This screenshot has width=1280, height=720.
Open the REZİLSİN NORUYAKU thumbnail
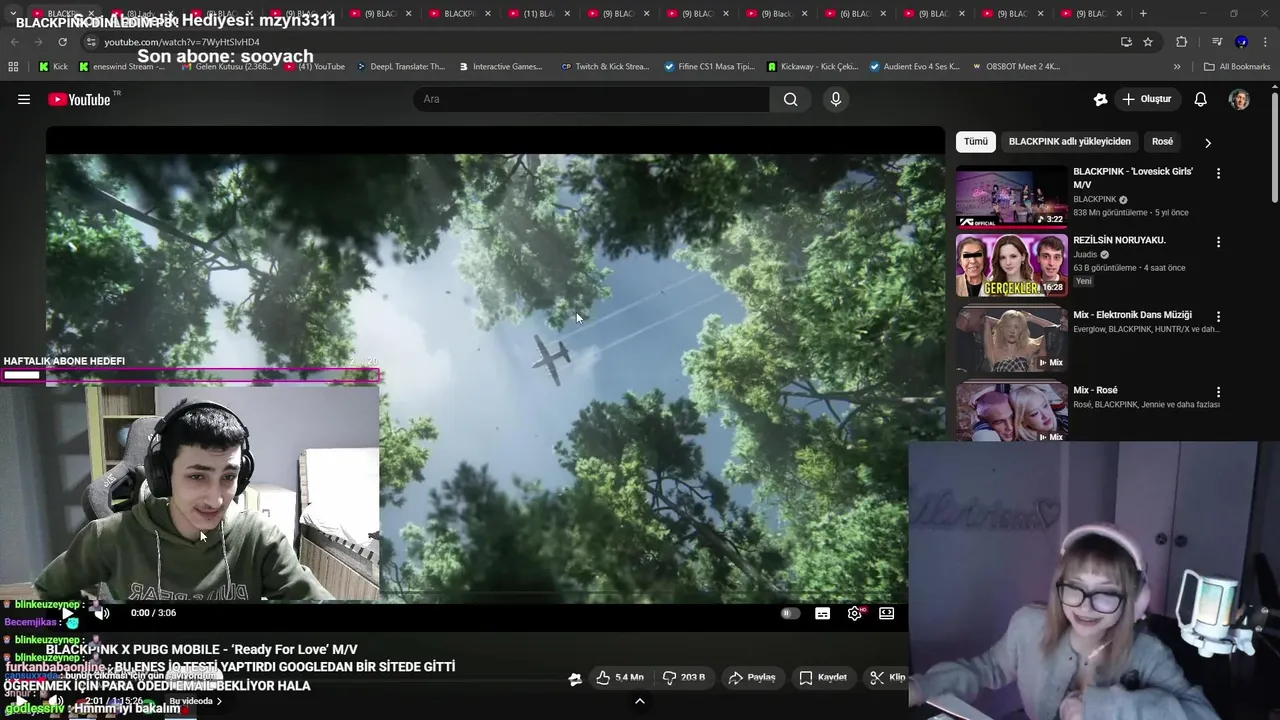(x=1011, y=266)
